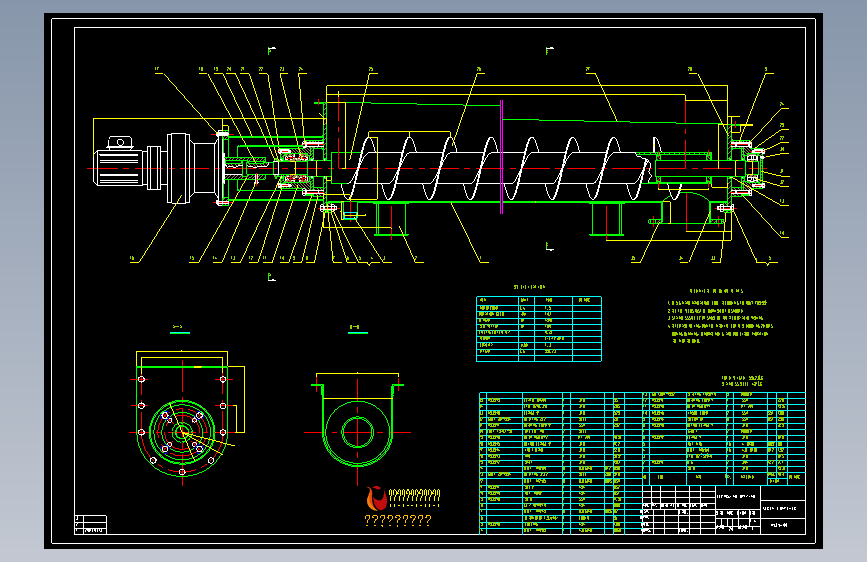Select the support leg under the trough near the motor
Screen dimensions: 867x562
[x=391, y=219]
